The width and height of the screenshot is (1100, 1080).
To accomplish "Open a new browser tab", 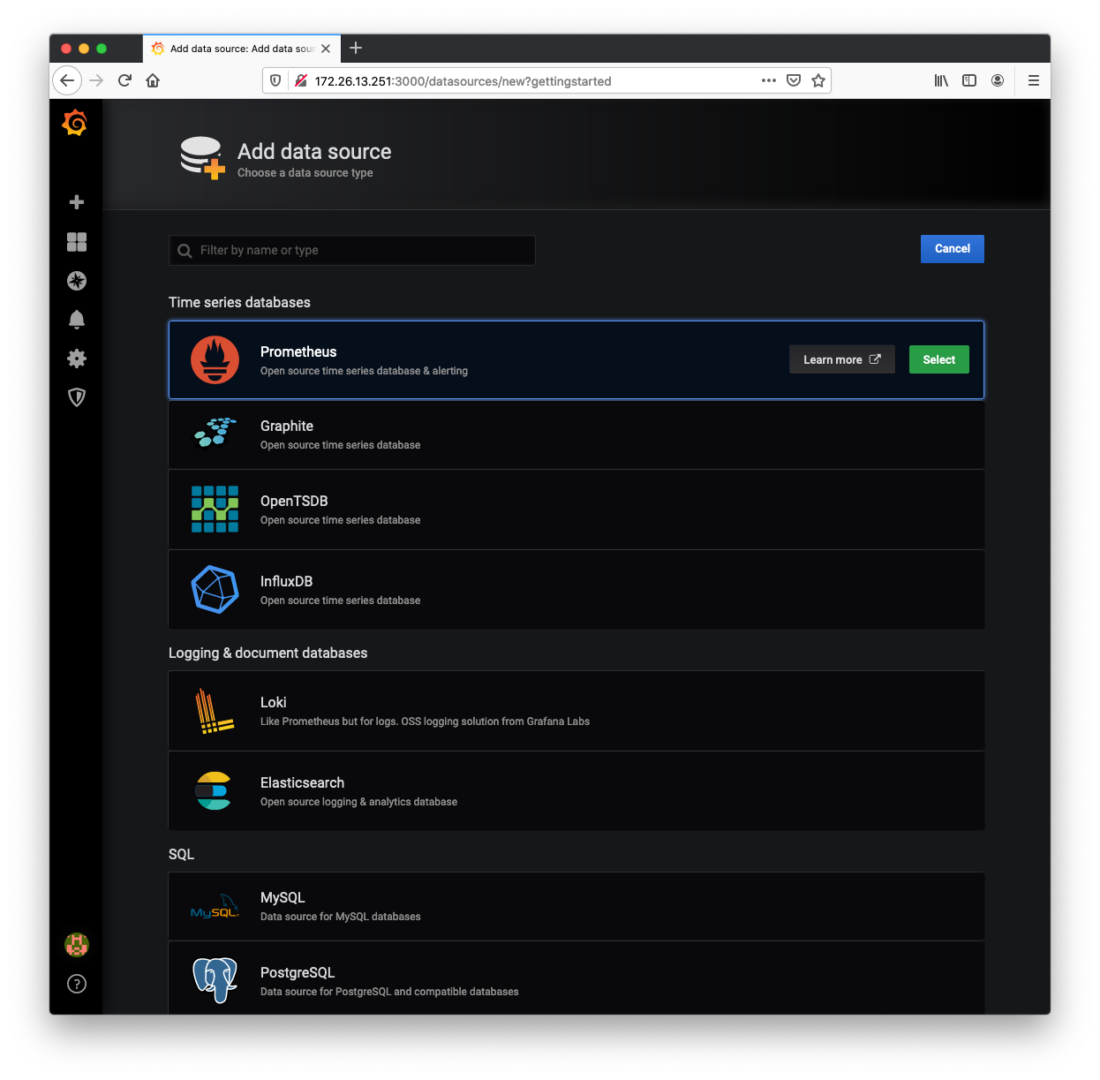I will (x=356, y=47).
